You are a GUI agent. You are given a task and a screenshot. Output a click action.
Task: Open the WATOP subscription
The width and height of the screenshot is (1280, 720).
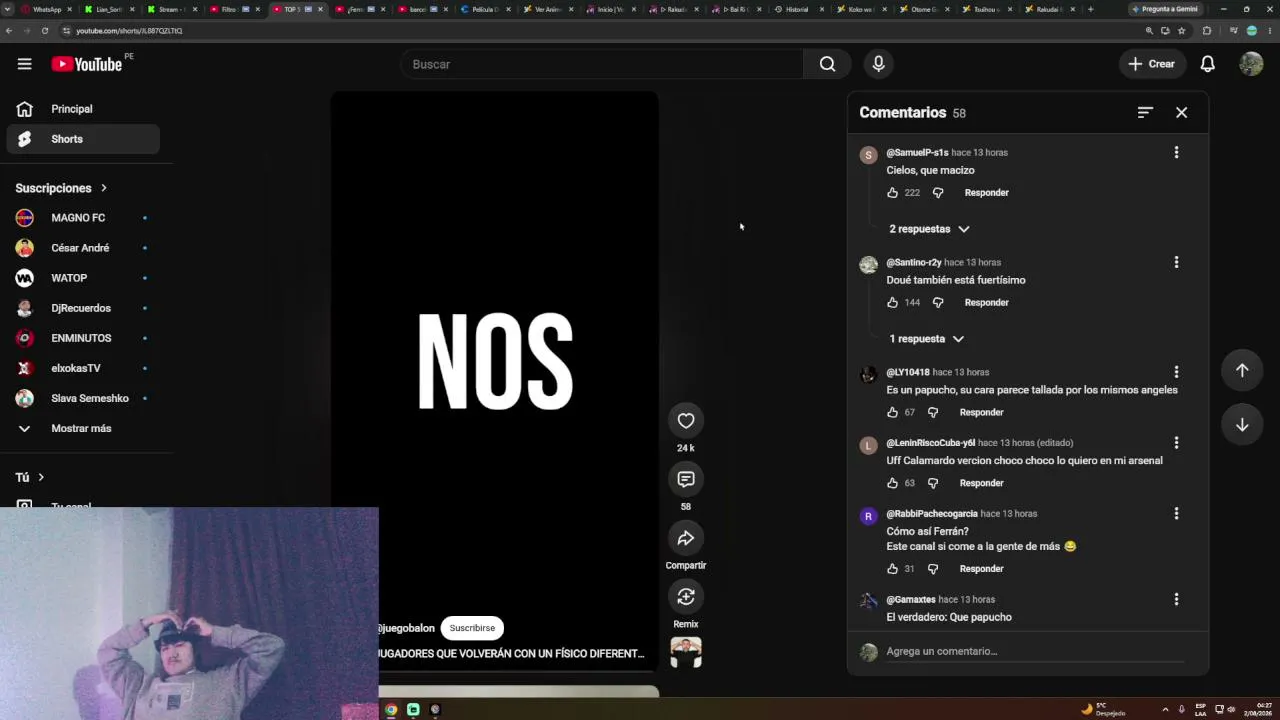[x=83, y=278]
